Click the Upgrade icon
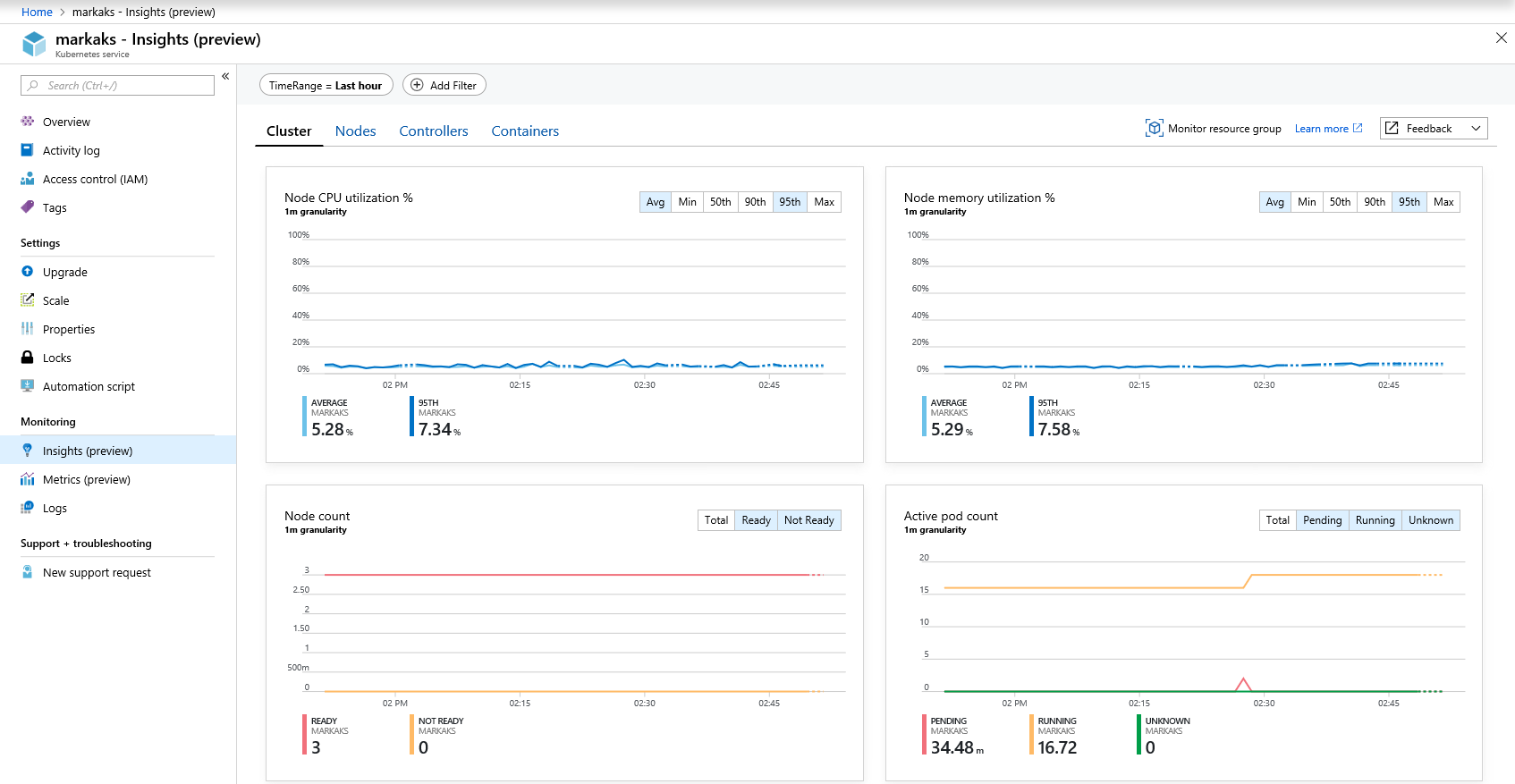 [28, 272]
